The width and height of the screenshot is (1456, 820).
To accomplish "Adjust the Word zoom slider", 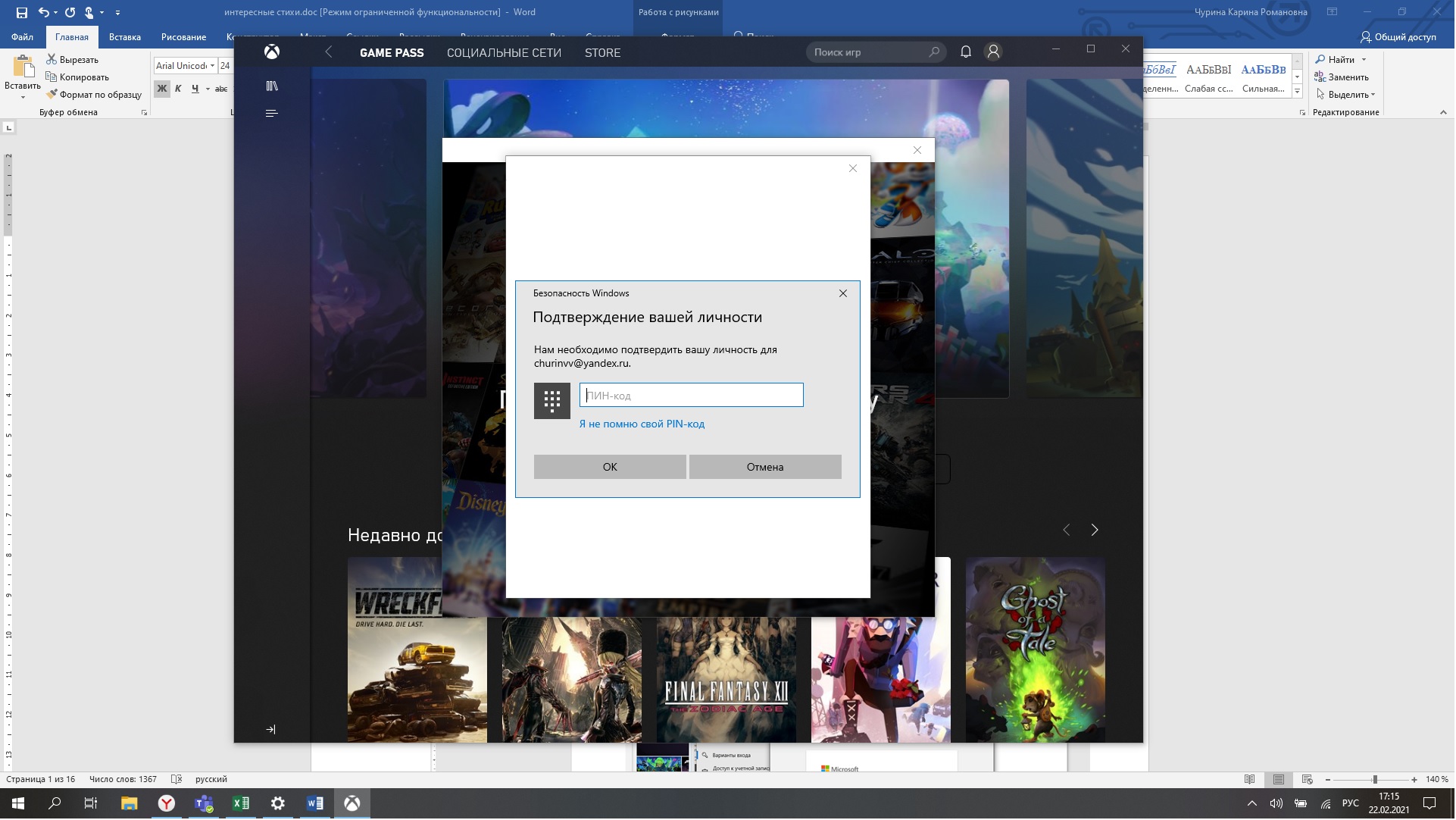I will click(1376, 781).
